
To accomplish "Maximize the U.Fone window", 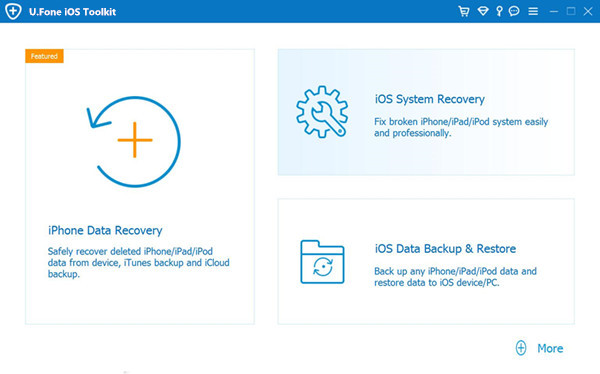I will coord(571,11).
